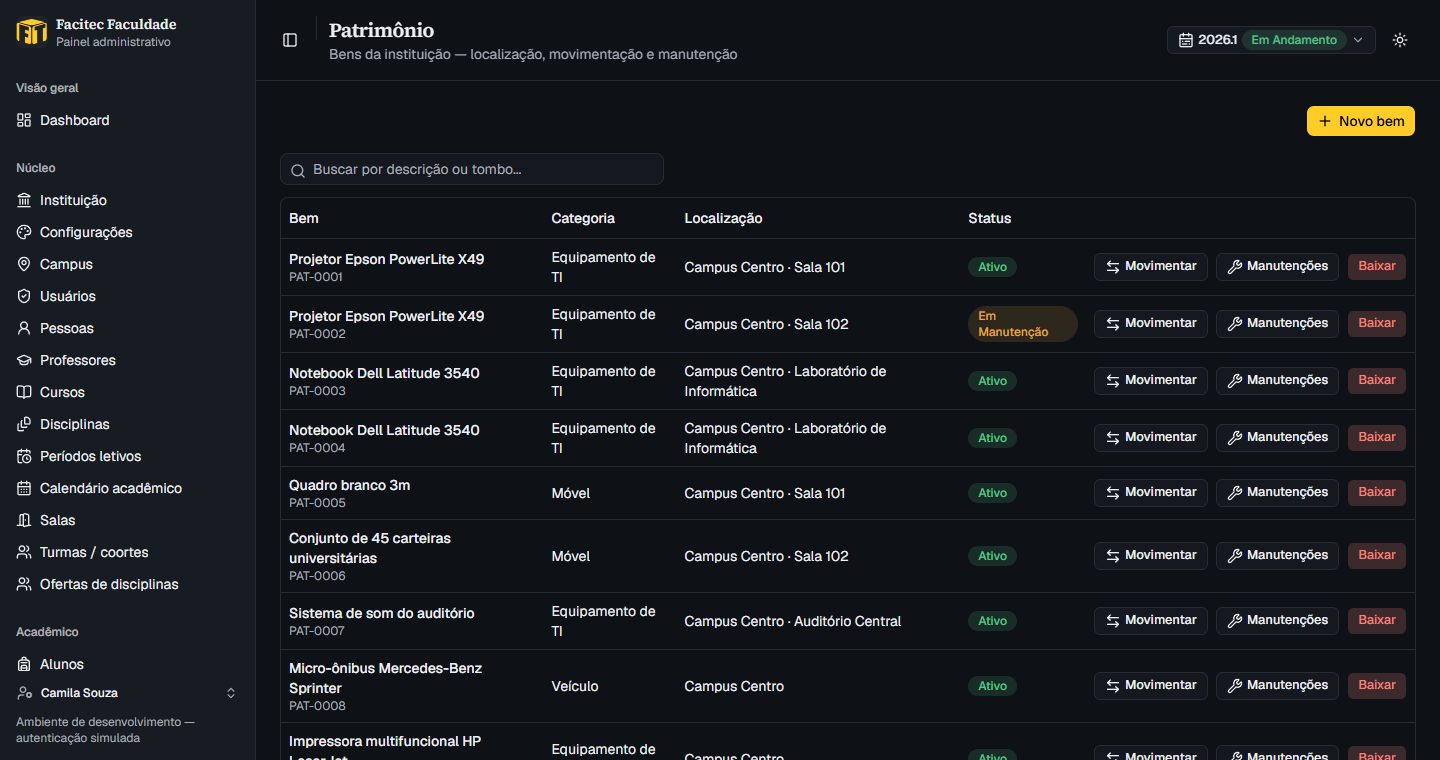Click Baixar on the PAT-0002 row
1440x760 pixels.
click(x=1377, y=323)
